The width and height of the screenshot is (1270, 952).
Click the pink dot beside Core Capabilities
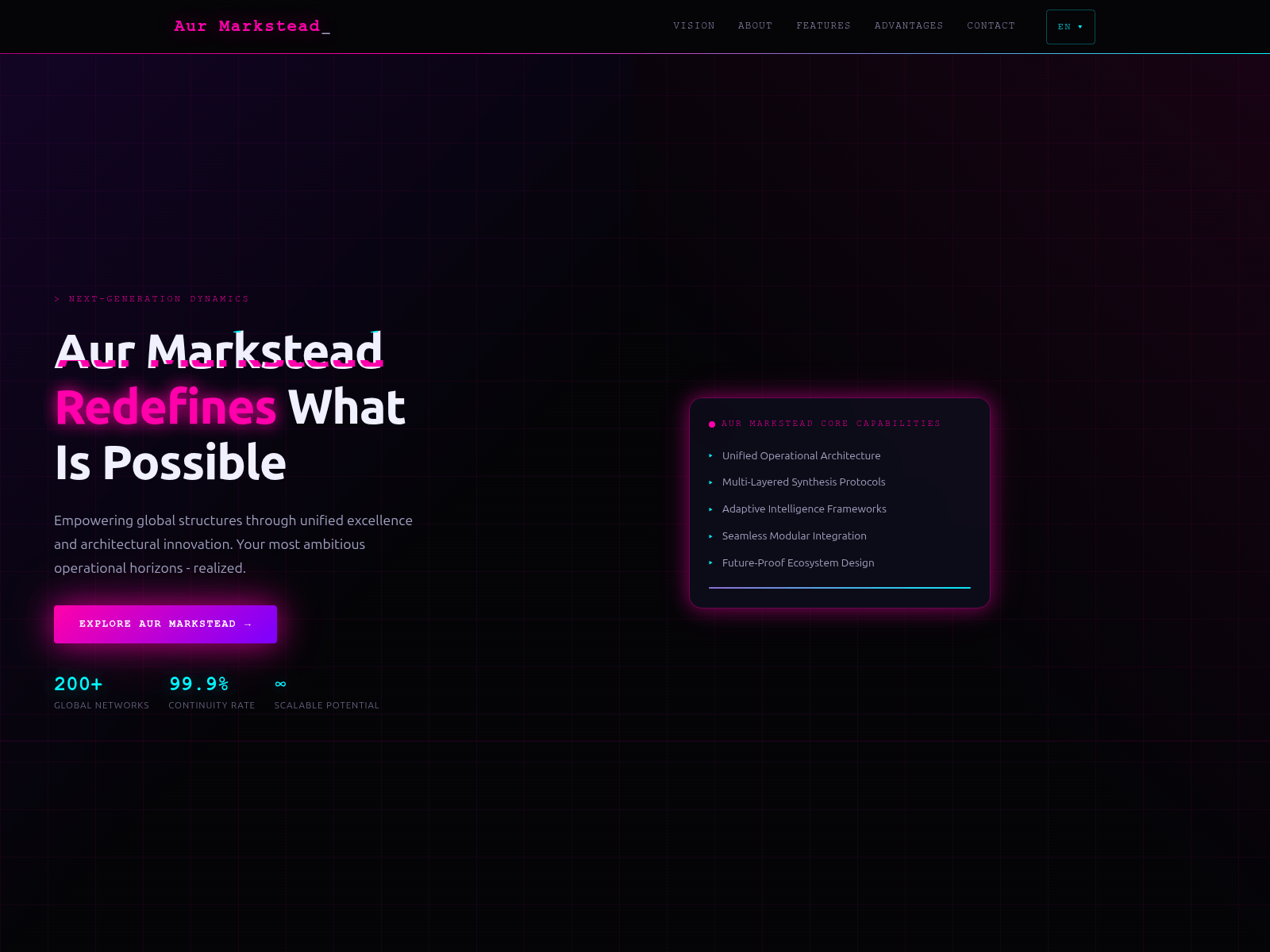(x=712, y=424)
